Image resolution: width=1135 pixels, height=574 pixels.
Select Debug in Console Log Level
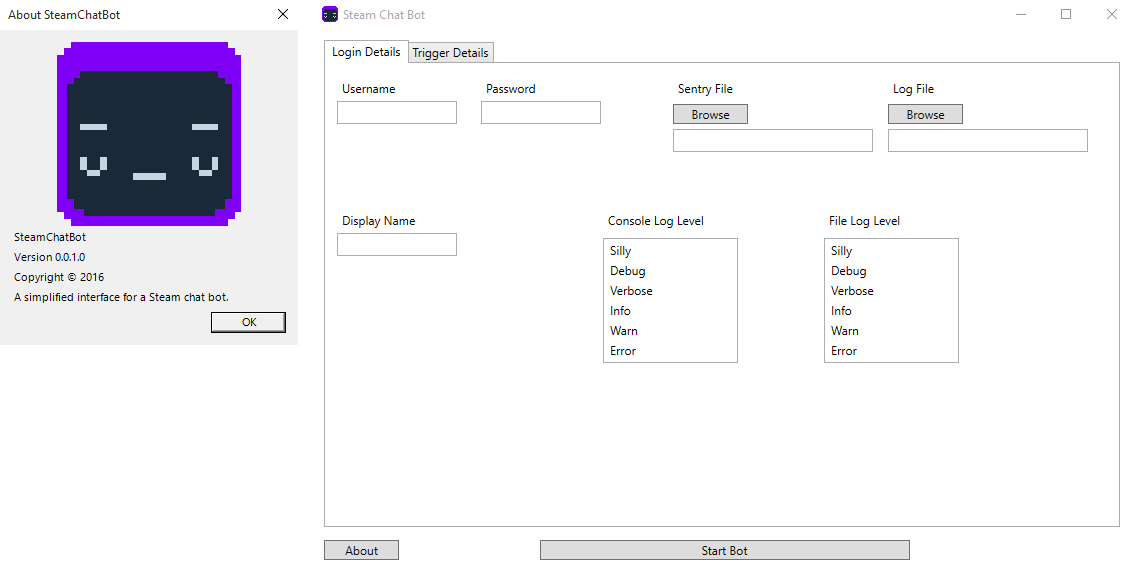670,271
